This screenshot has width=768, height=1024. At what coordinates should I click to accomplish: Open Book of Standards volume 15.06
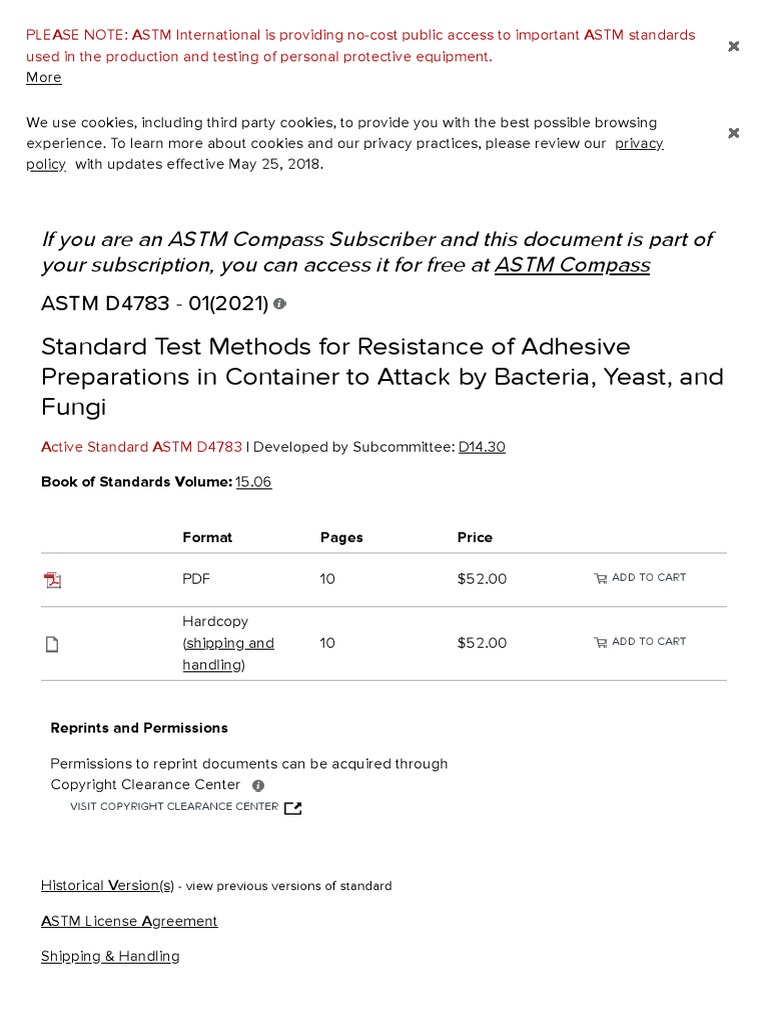(253, 482)
